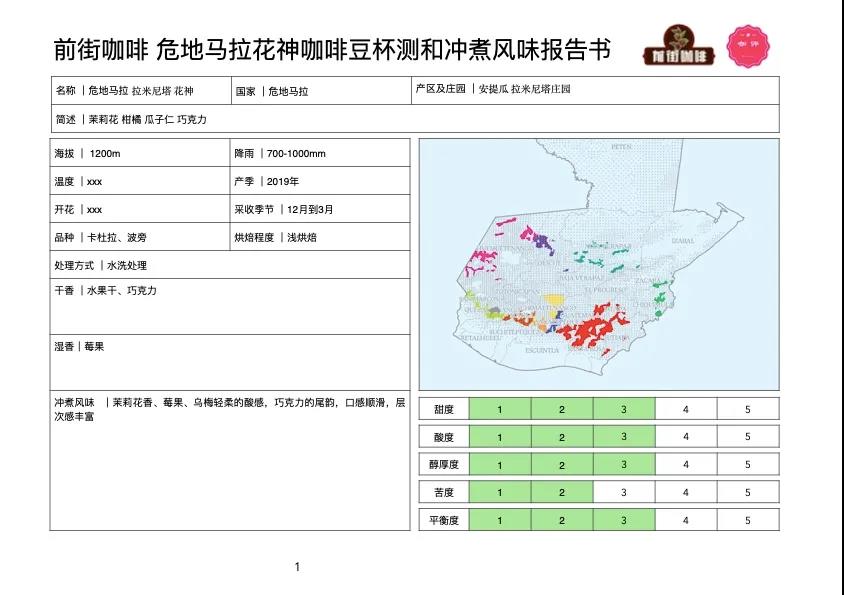Click the yellow region on the map
844x595 pixels.
click(552, 300)
